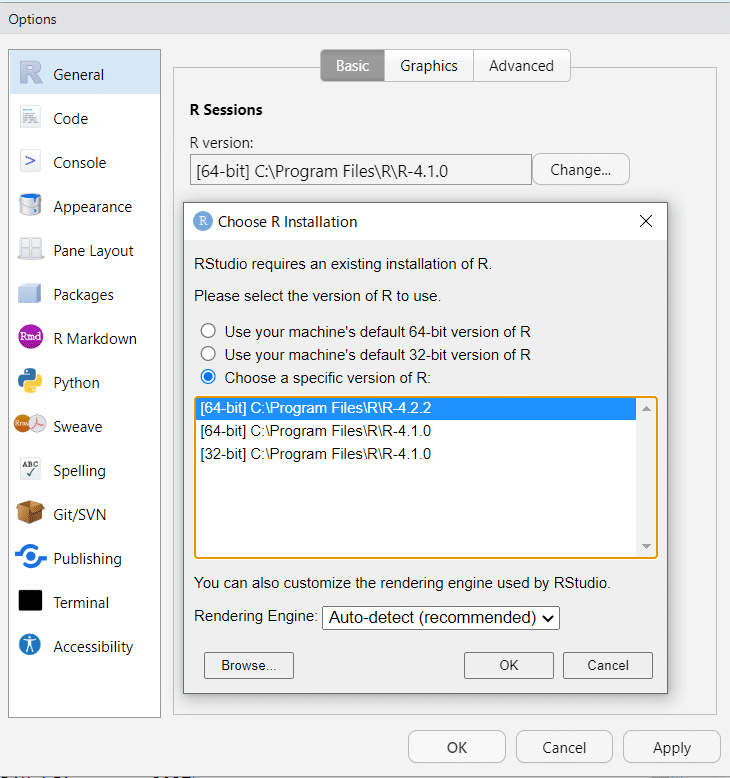Image resolution: width=730 pixels, height=778 pixels.
Task: Click the Python logo icon
Action: (30, 381)
